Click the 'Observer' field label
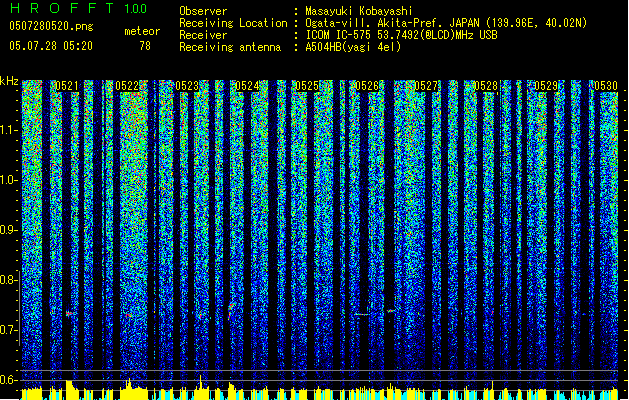The image size is (629, 400). click(203, 11)
